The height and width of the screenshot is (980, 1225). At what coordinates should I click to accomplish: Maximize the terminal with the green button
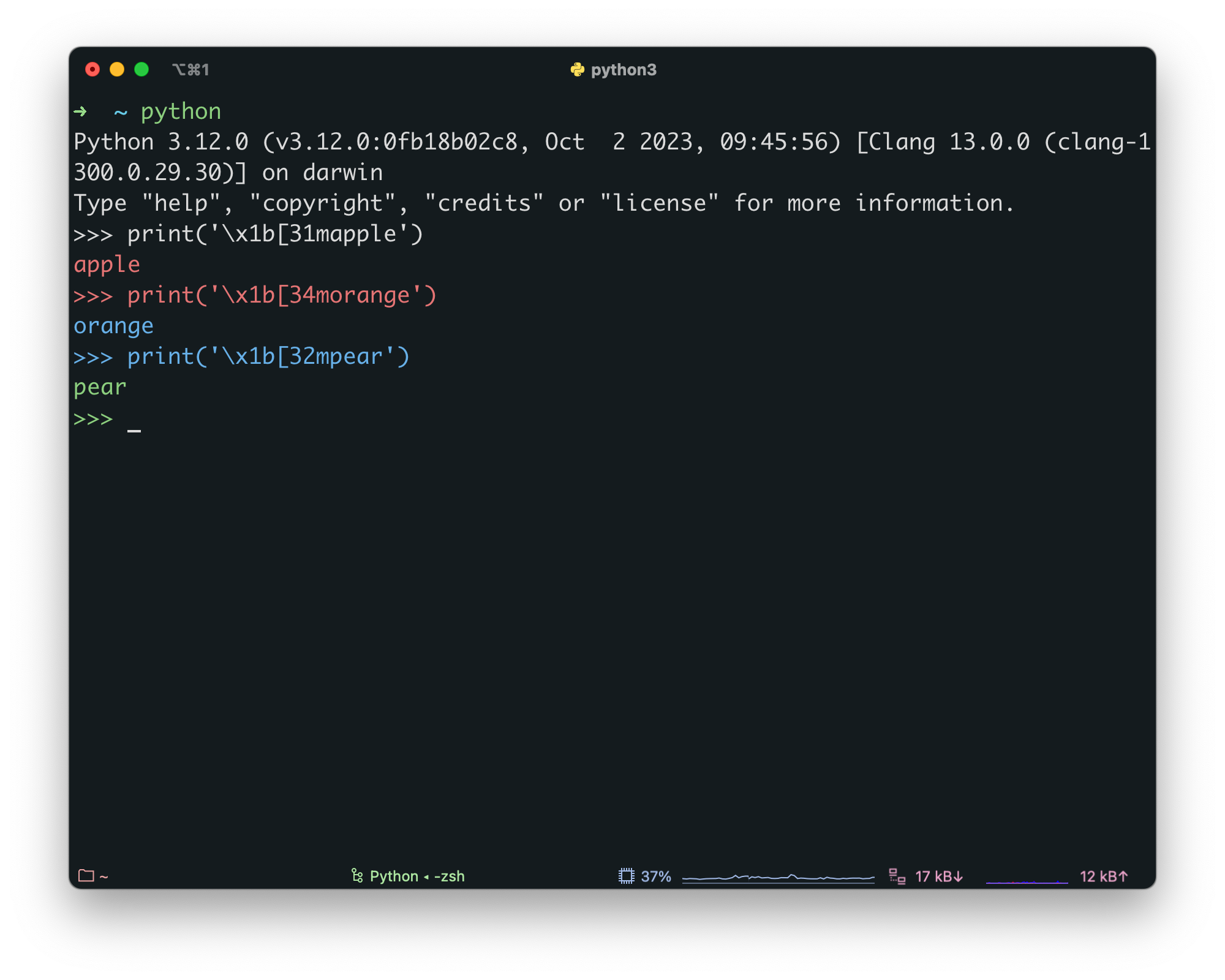click(141, 69)
